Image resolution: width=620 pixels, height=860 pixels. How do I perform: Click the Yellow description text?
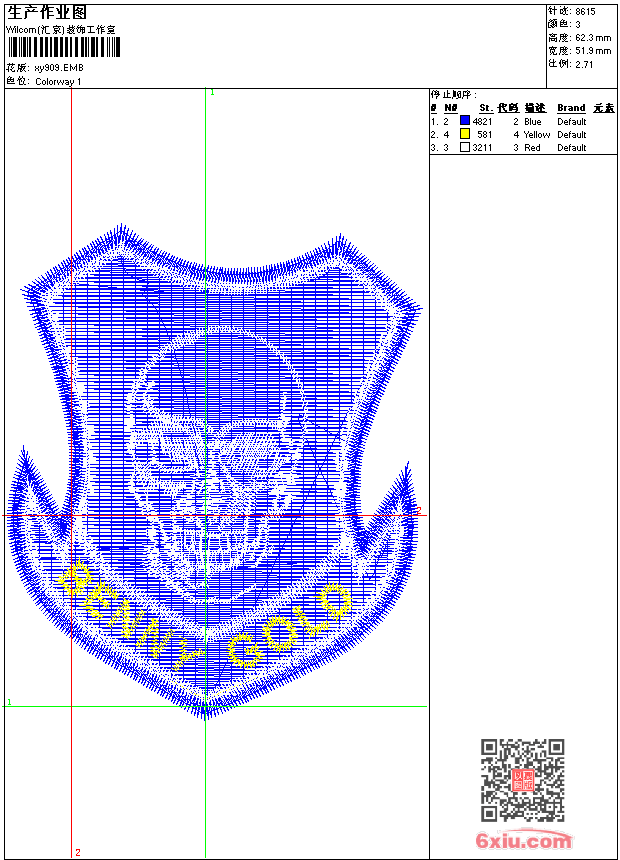[537, 135]
